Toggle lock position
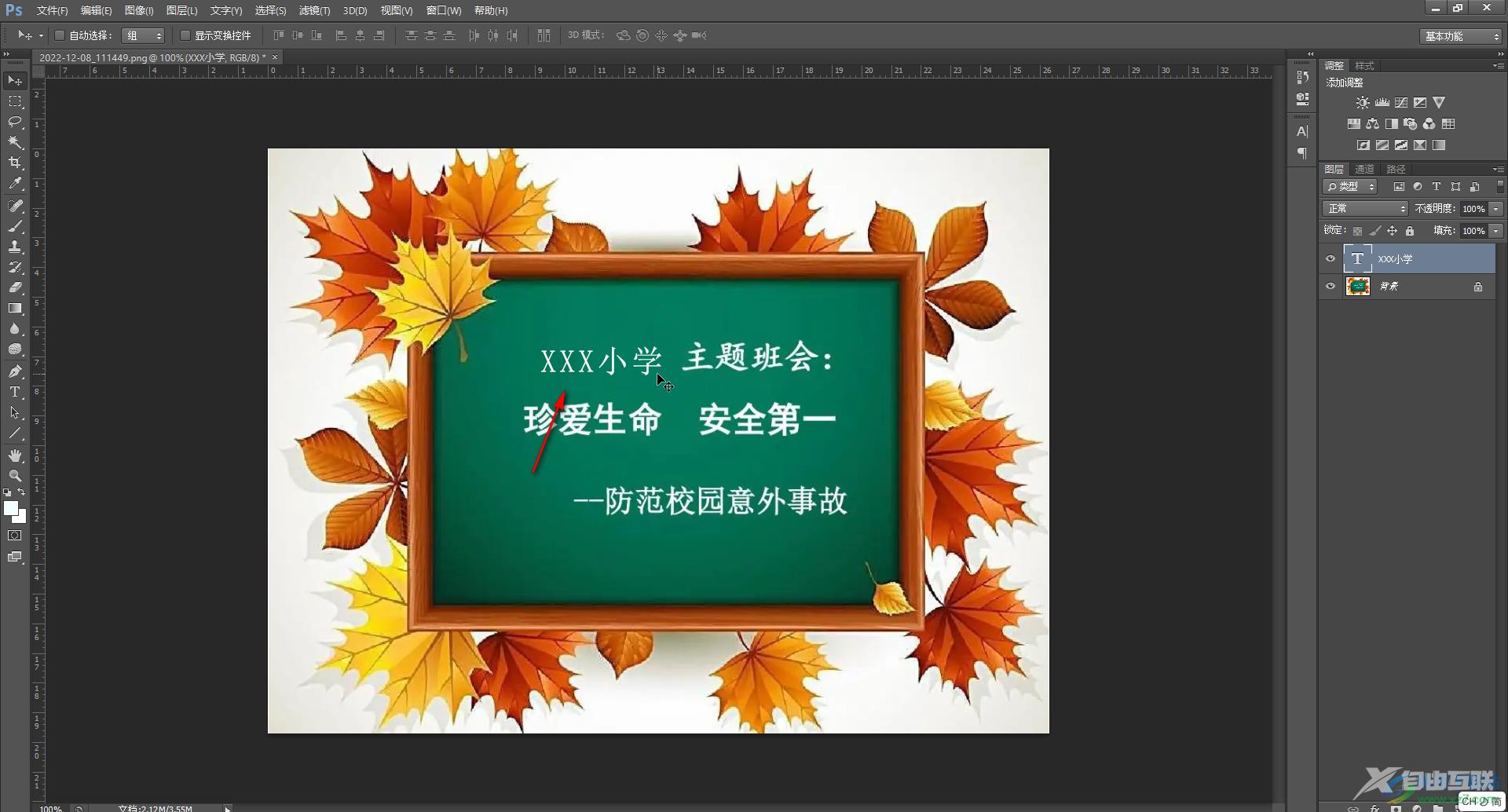This screenshot has height=812, width=1508. pos(1392,231)
